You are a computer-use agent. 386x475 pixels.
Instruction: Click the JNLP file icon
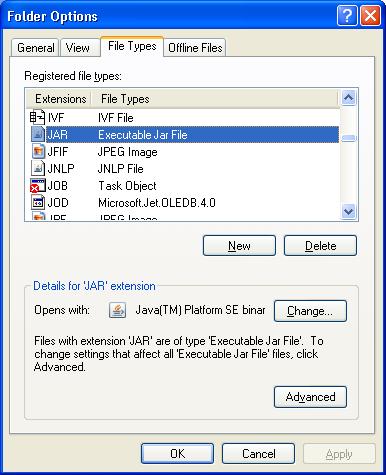point(38,168)
